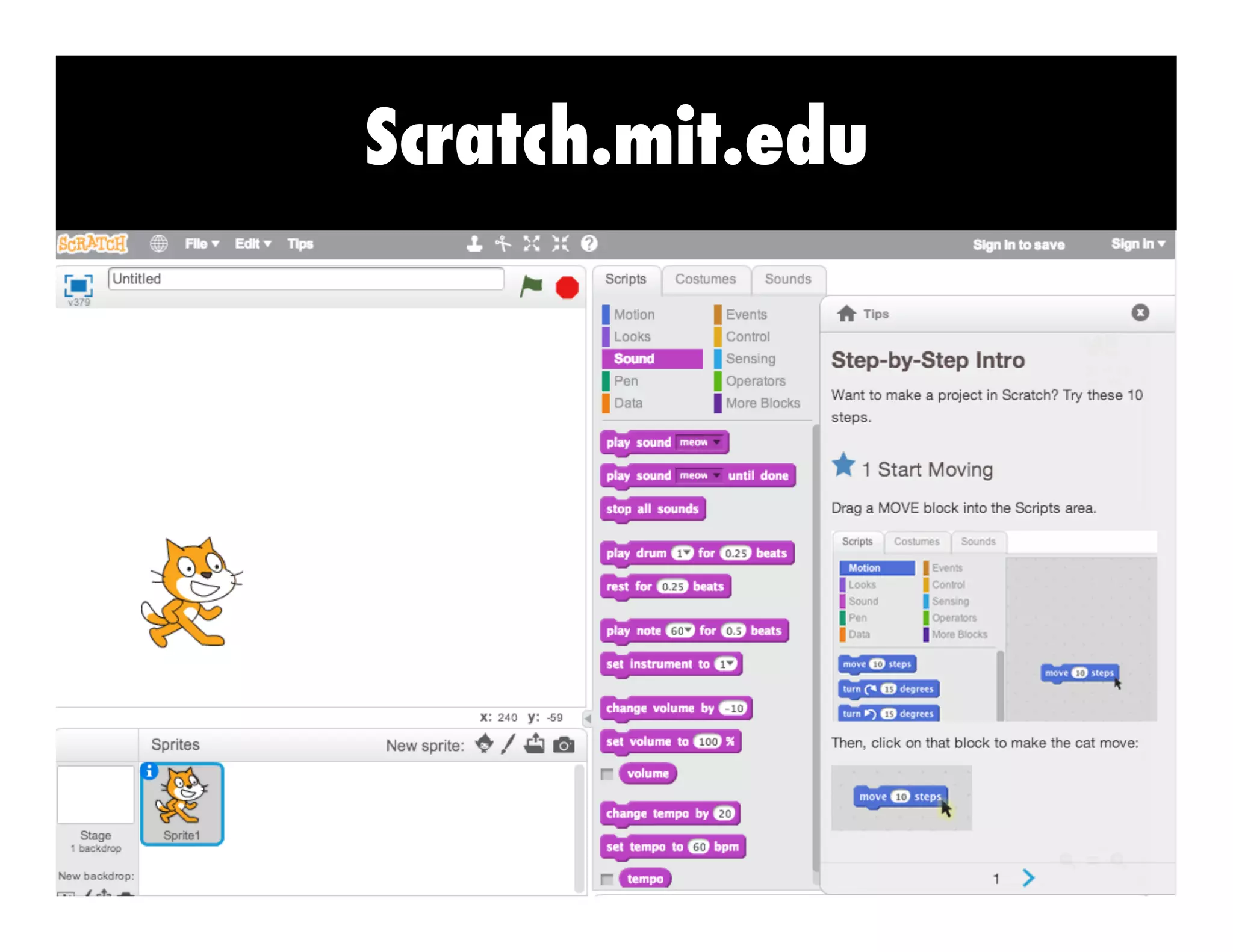Open the Edit menu
The height and width of the screenshot is (952, 1233).
[253, 244]
